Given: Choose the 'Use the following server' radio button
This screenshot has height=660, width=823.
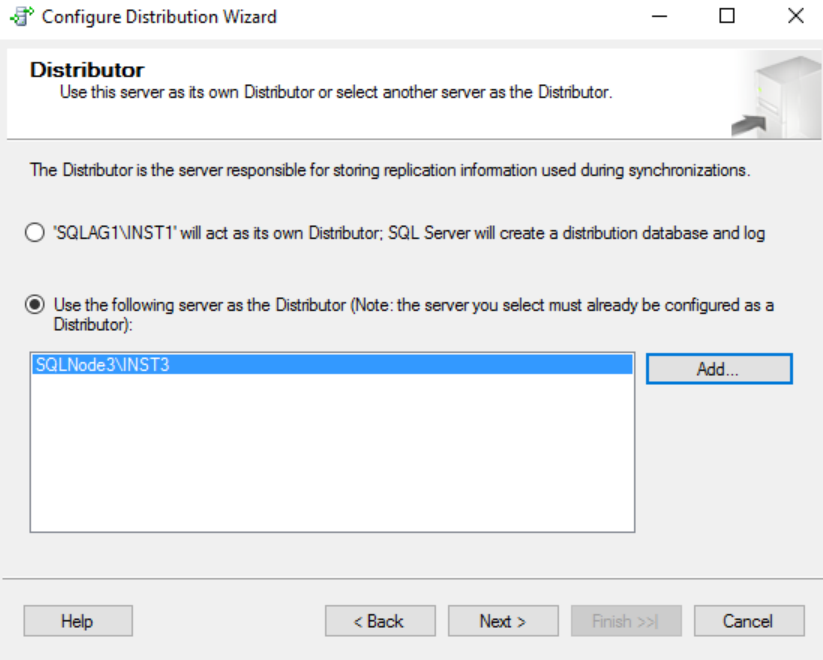Looking at the screenshot, I should pos(33,304).
